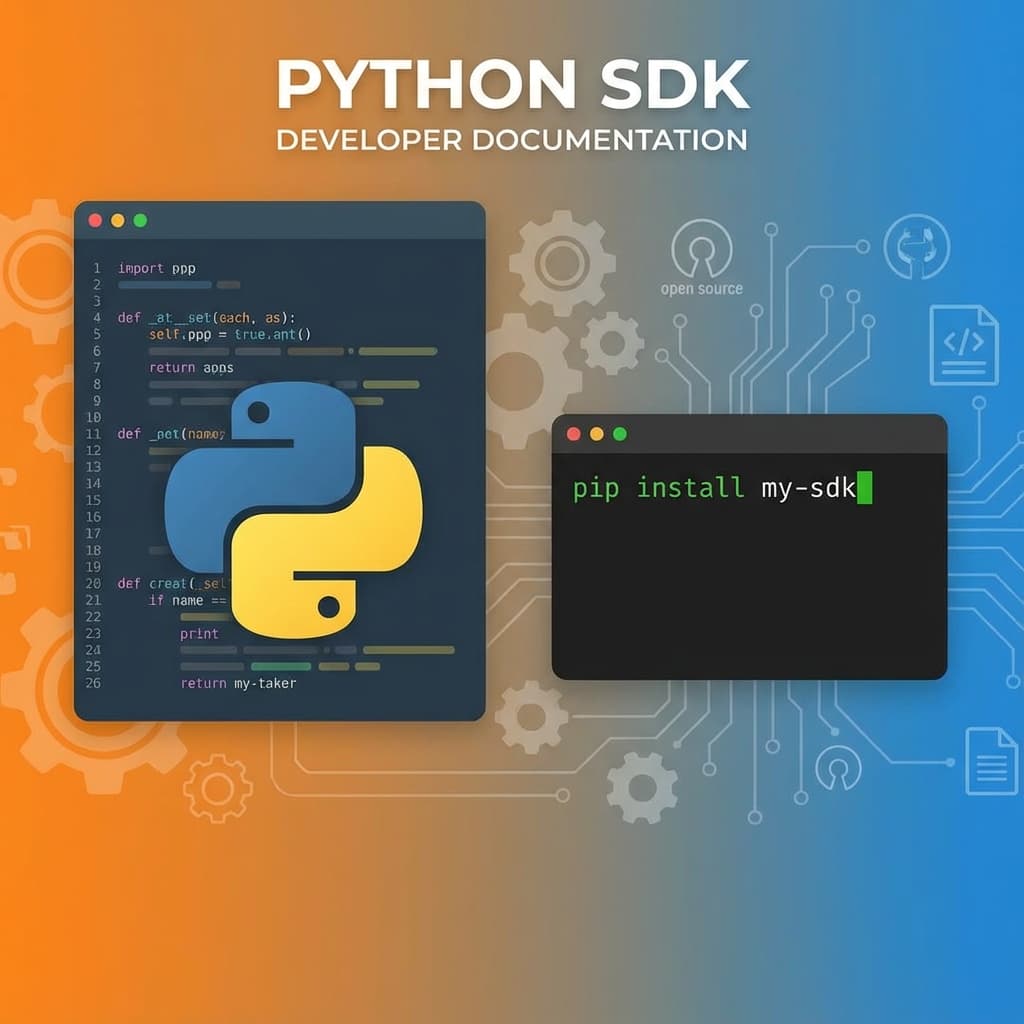
Task: Select line number 11 in the editor gutter
Action: (95, 434)
